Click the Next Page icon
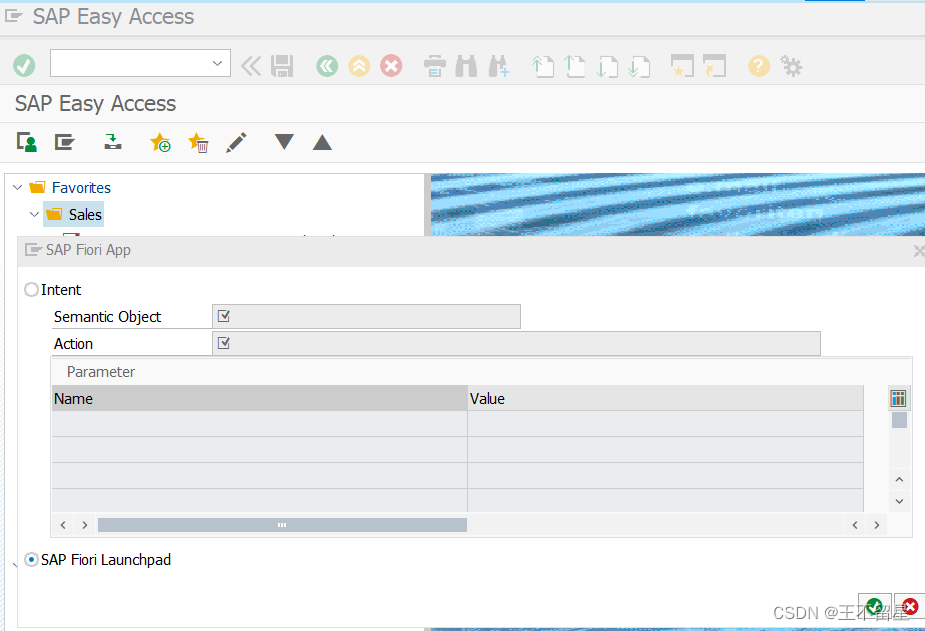 coord(607,66)
